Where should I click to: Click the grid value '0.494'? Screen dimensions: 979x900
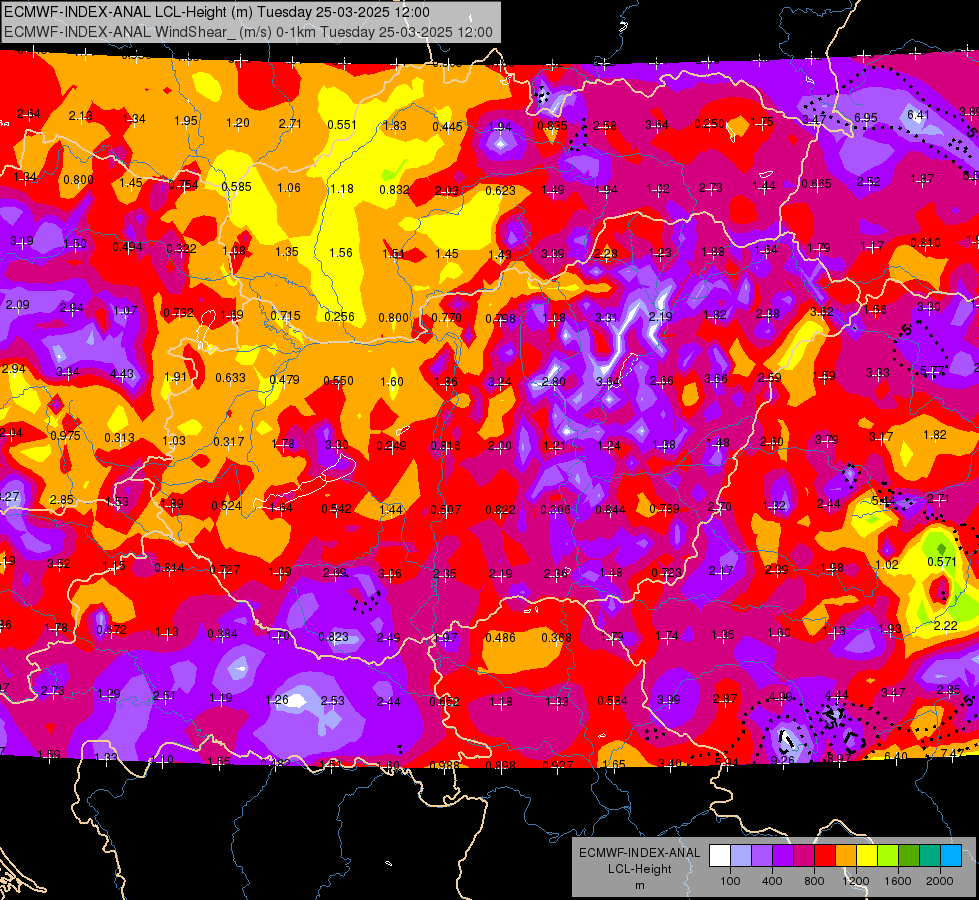pyautogui.click(x=128, y=247)
